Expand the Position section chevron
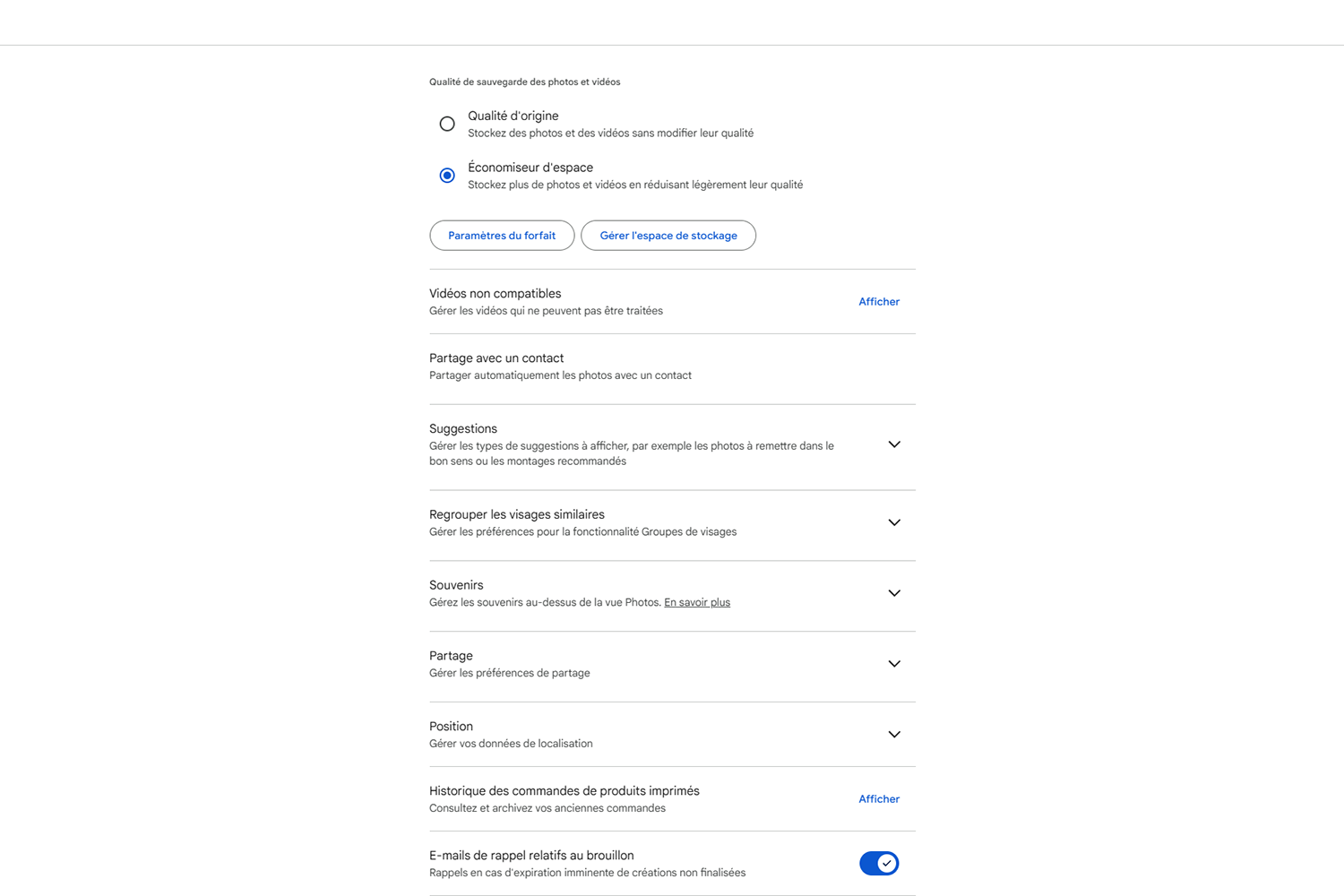 point(893,735)
